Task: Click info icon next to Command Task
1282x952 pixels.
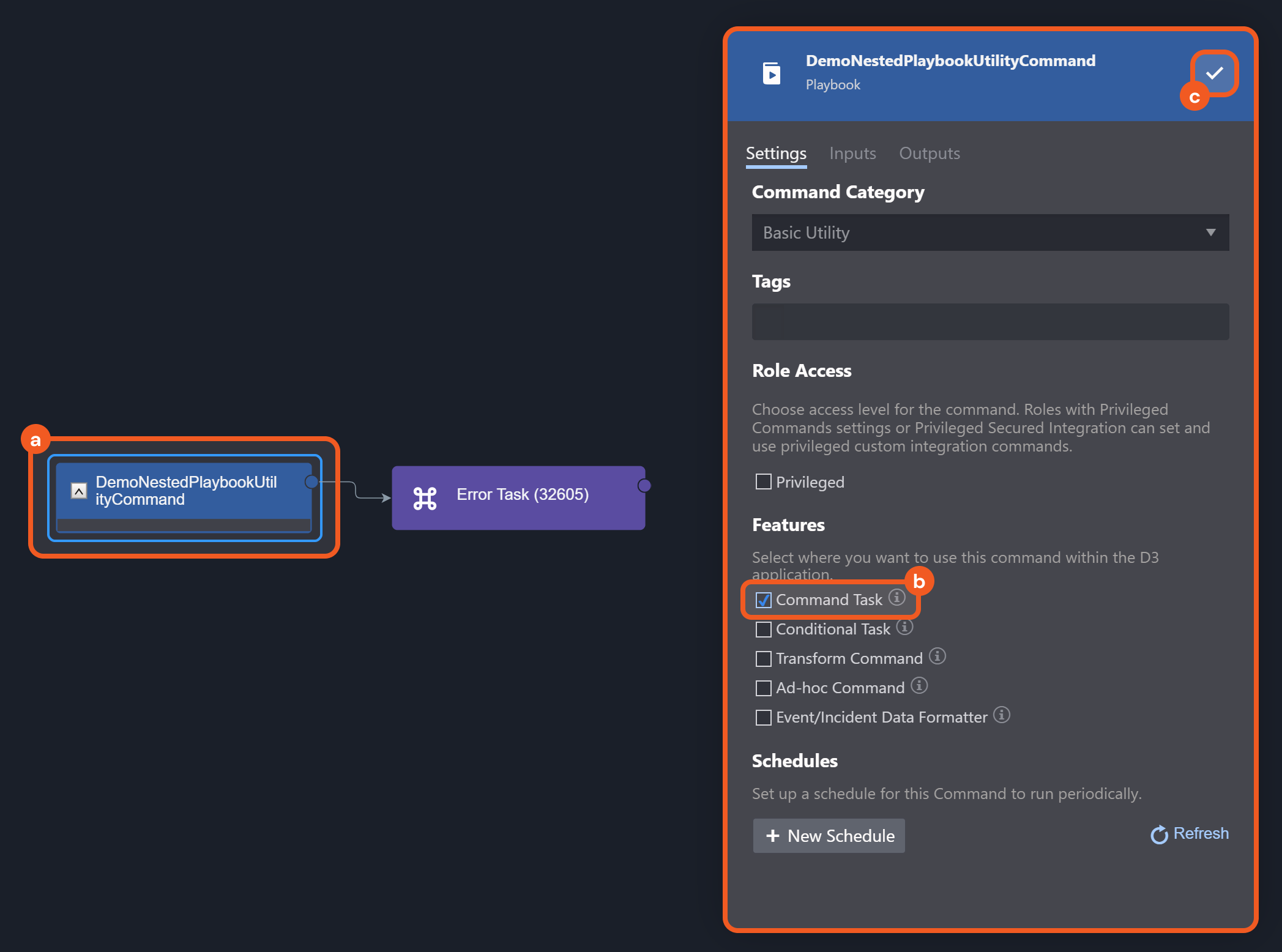Action: coord(896,597)
